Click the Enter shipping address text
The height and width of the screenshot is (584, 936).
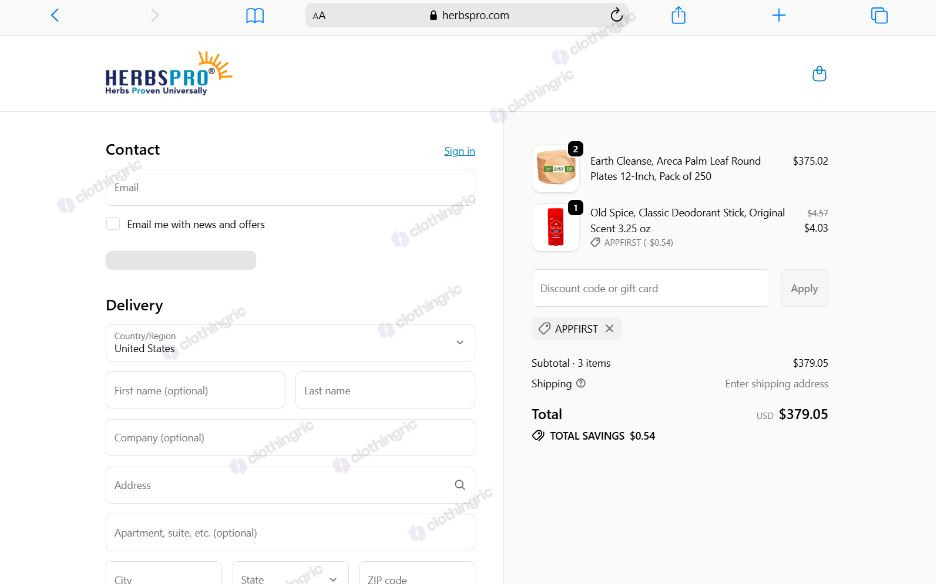click(x=776, y=383)
